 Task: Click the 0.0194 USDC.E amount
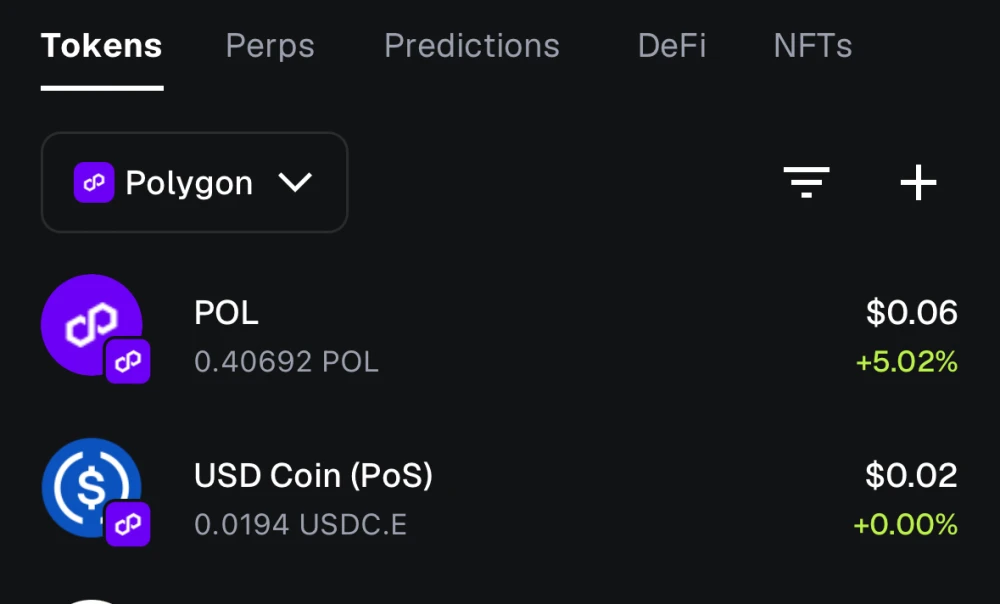300,525
